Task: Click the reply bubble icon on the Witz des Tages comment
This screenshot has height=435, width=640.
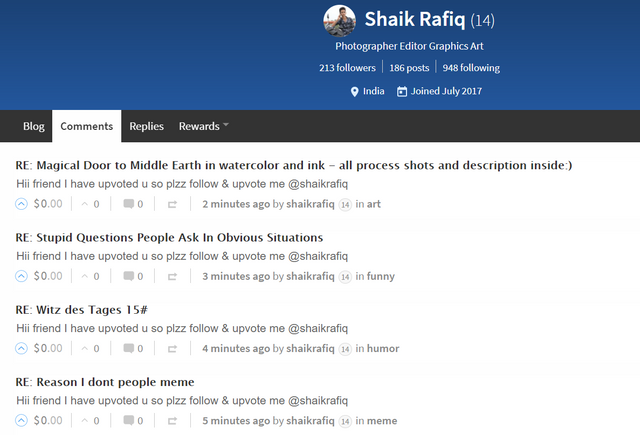Action: click(128, 348)
